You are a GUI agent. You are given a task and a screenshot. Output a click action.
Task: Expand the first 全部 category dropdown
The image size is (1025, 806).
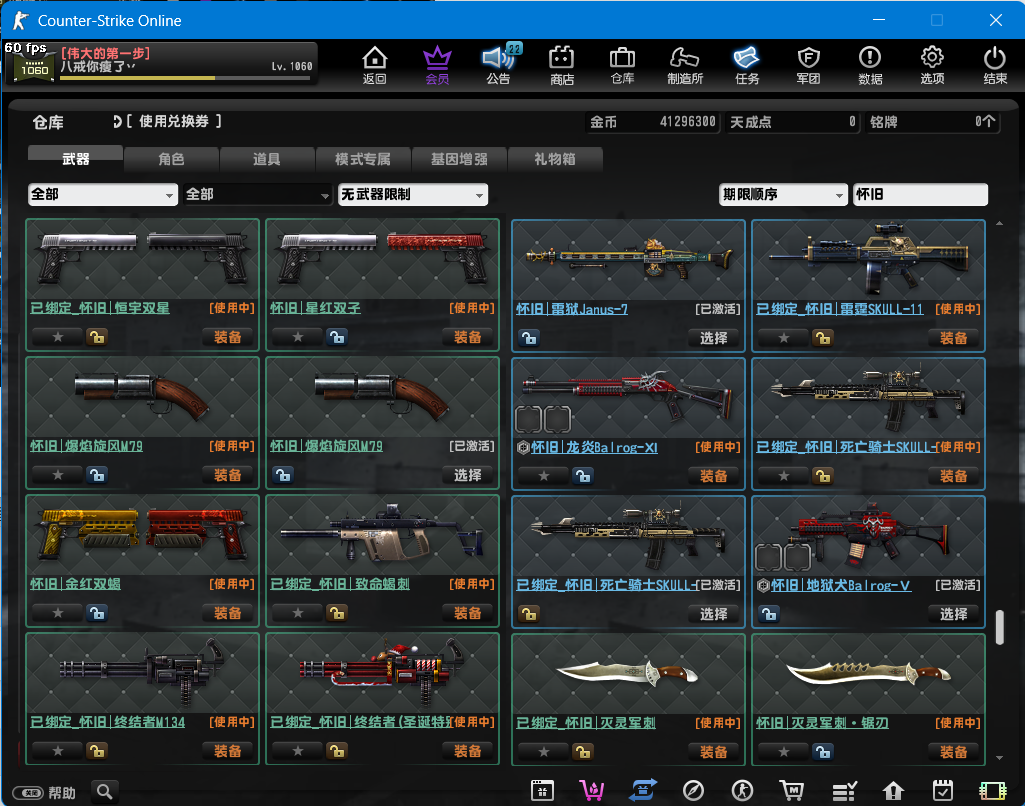[103, 194]
